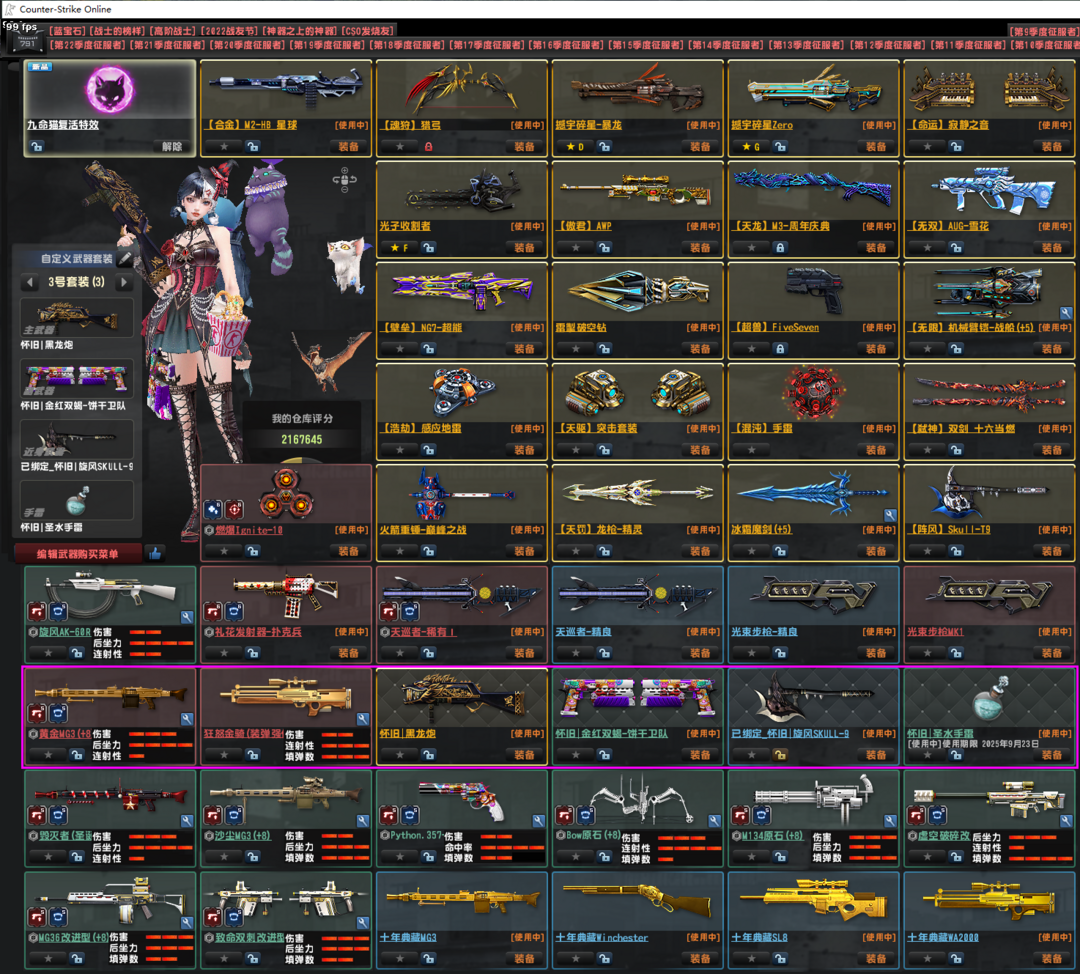The height and width of the screenshot is (974, 1080).
Task: Toggle the lock on 【傲君】AWP card
Action: pyautogui.click(x=604, y=248)
